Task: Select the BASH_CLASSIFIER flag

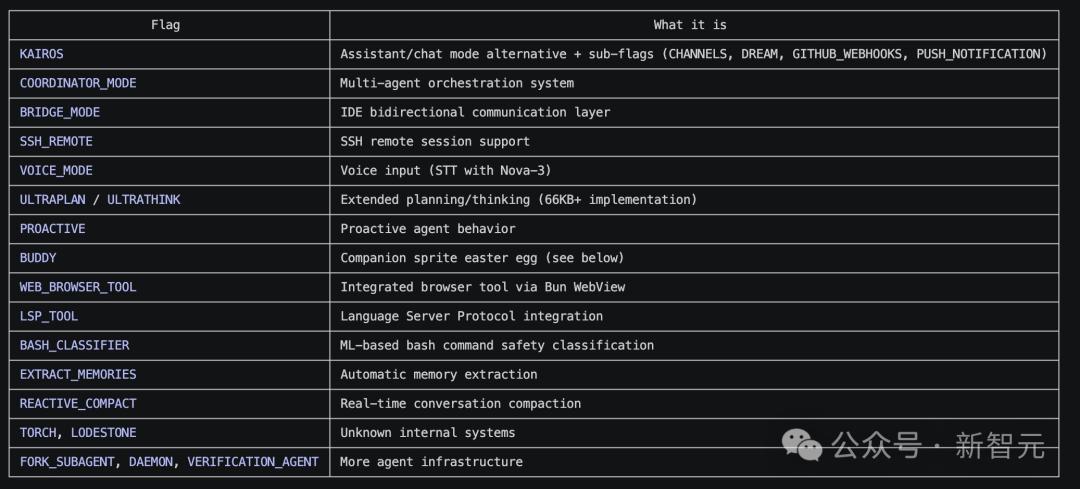Action: click(x=74, y=345)
